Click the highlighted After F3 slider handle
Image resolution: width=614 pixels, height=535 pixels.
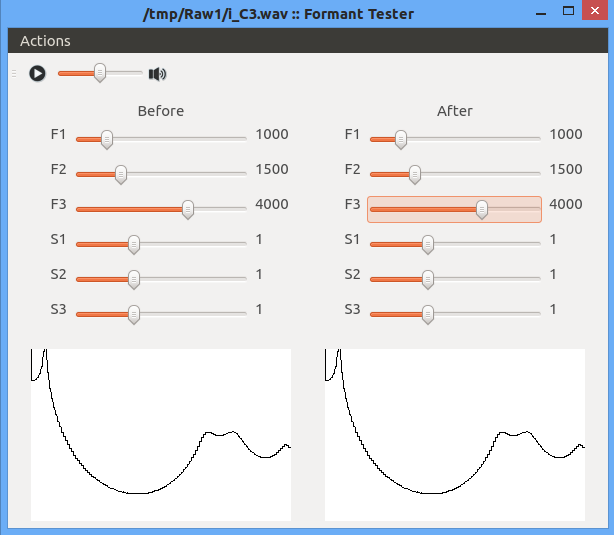click(x=482, y=210)
